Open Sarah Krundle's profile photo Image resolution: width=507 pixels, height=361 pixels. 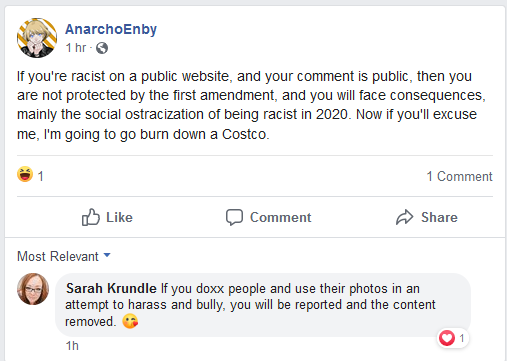[33, 289]
